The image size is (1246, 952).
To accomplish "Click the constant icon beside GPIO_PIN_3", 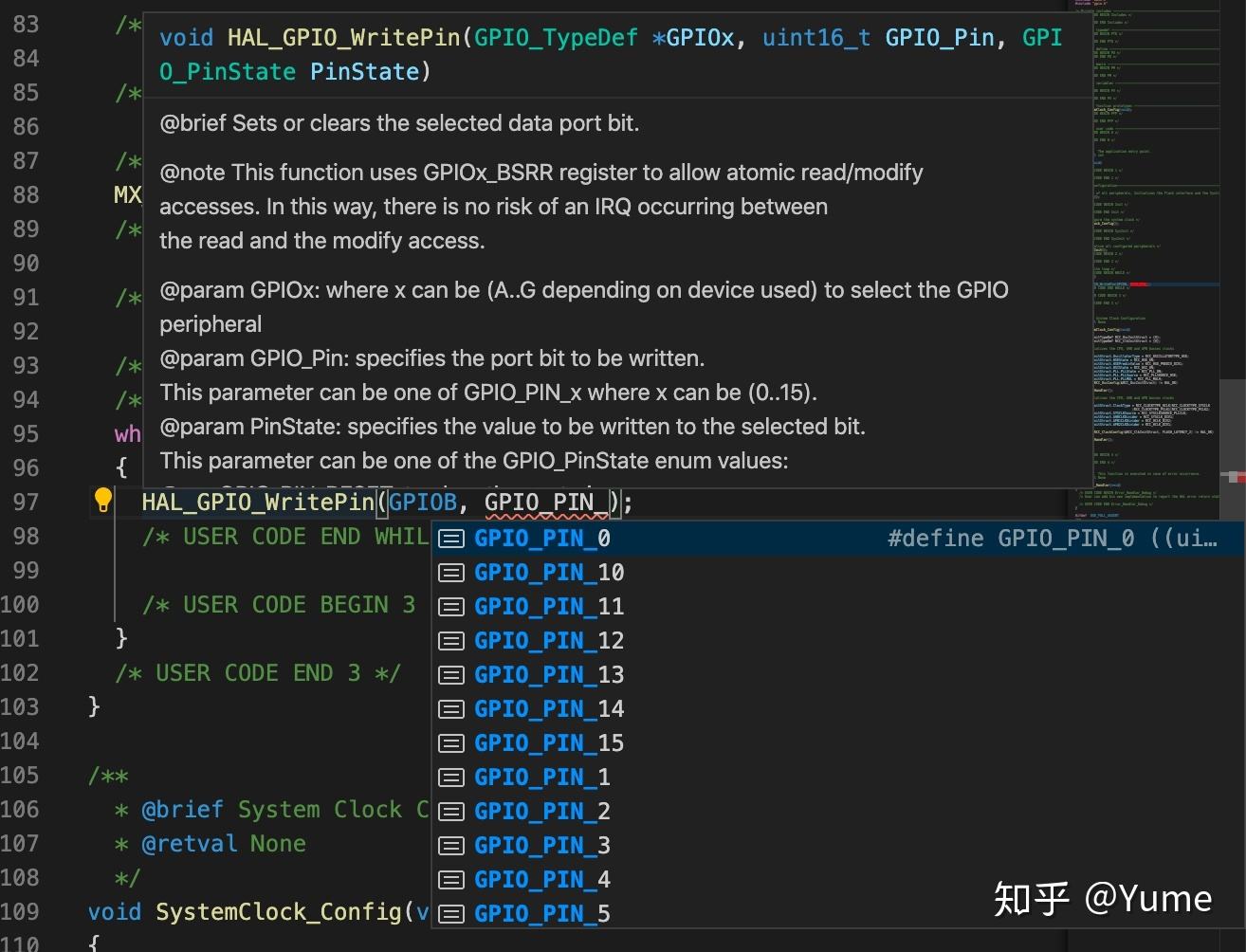I will click(x=451, y=846).
